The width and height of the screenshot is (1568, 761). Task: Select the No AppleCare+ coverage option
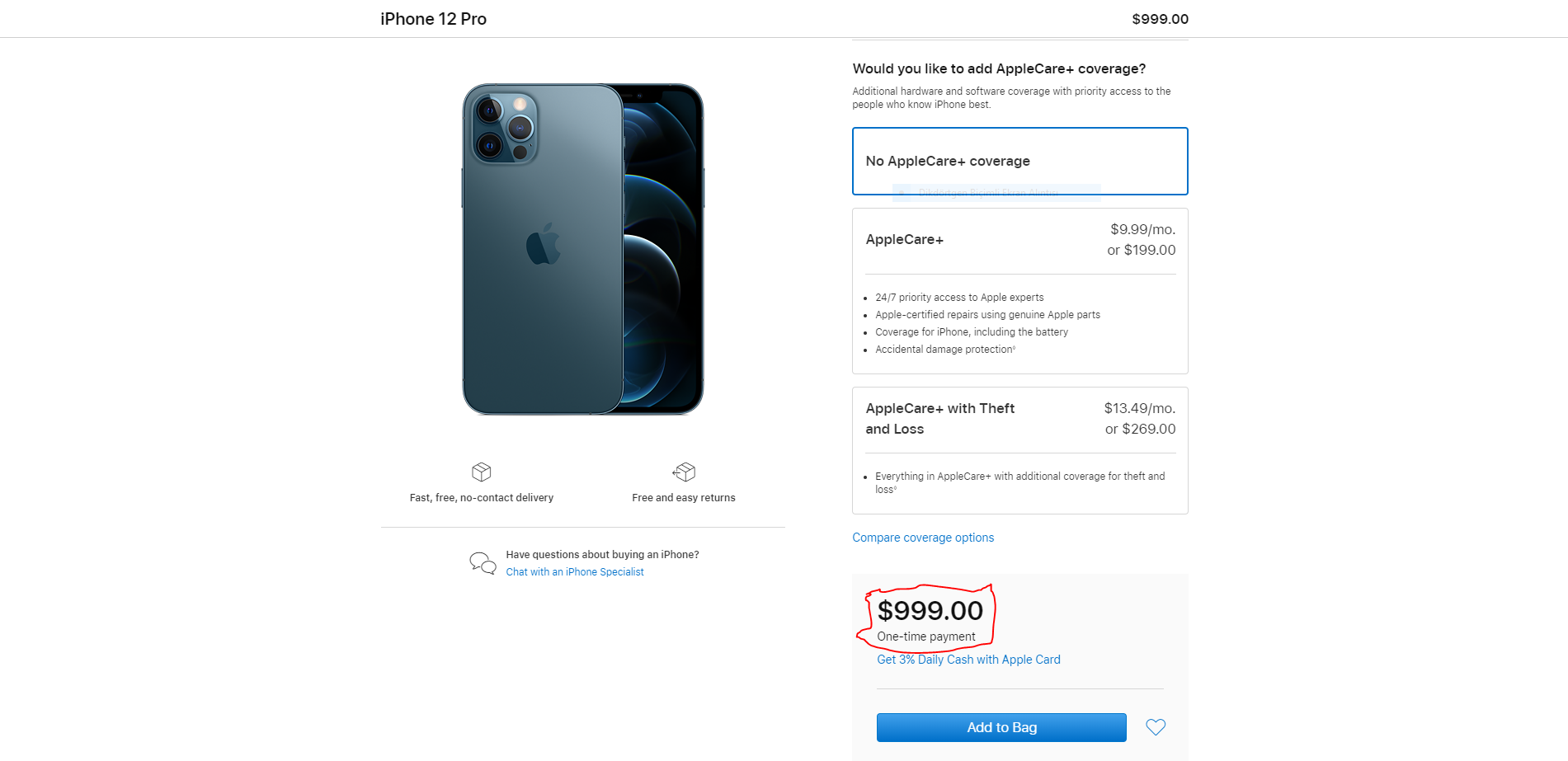(1019, 161)
